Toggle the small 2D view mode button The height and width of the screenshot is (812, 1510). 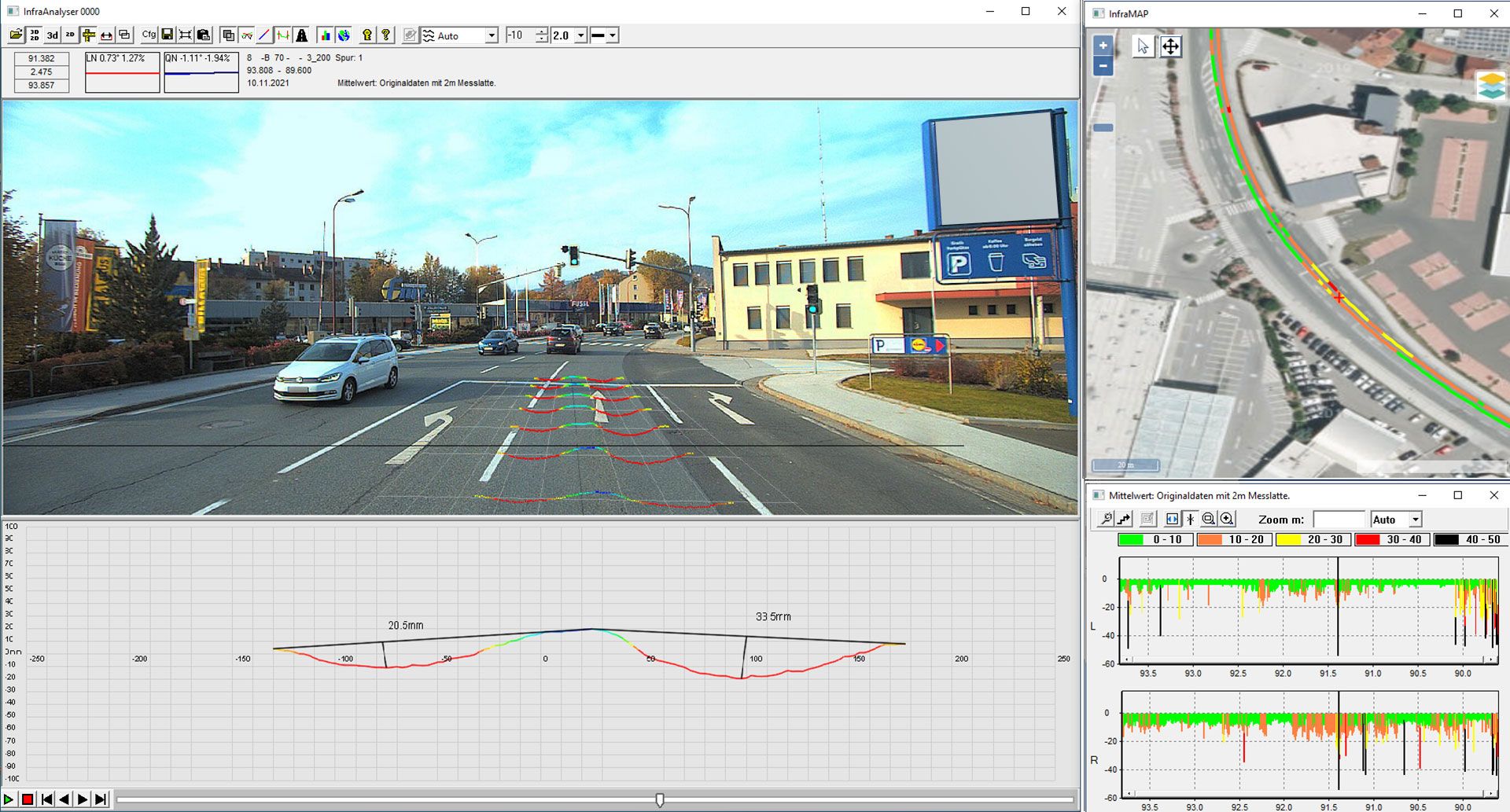[70, 35]
